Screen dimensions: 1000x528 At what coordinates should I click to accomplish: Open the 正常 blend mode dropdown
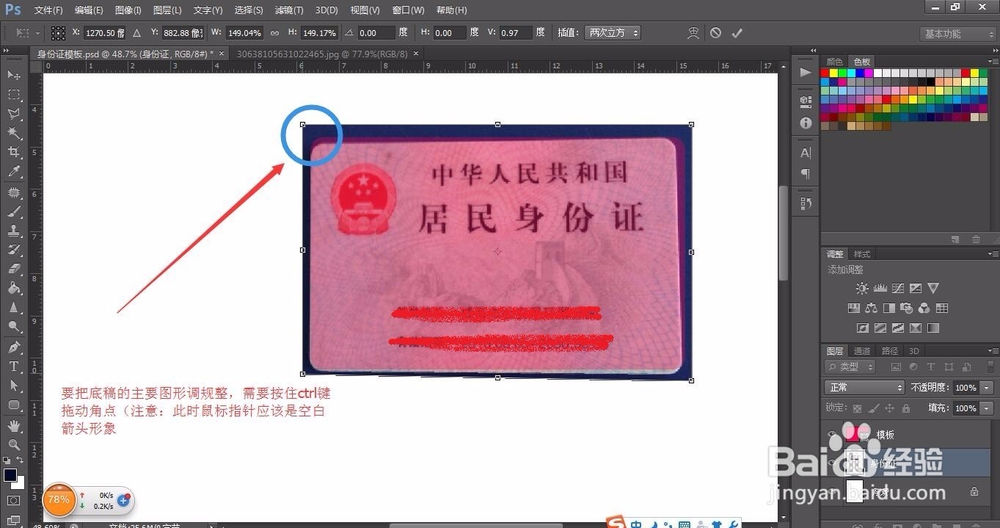click(x=865, y=387)
